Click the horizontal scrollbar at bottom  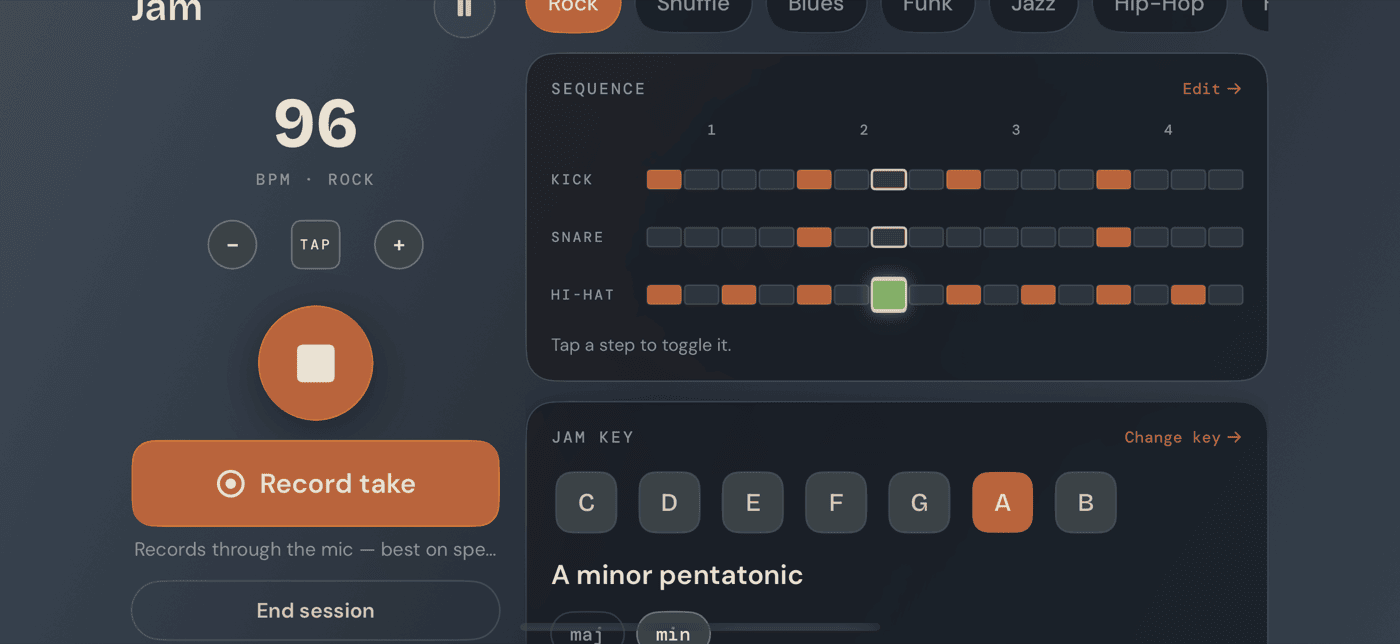700,627
